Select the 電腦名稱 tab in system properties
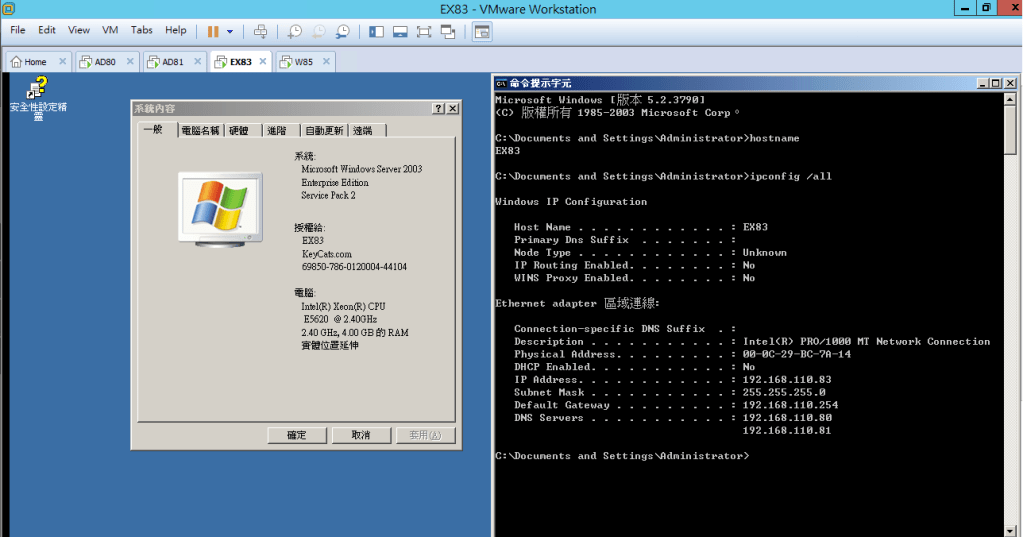The image size is (1023, 537). click(x=200, y=130)
